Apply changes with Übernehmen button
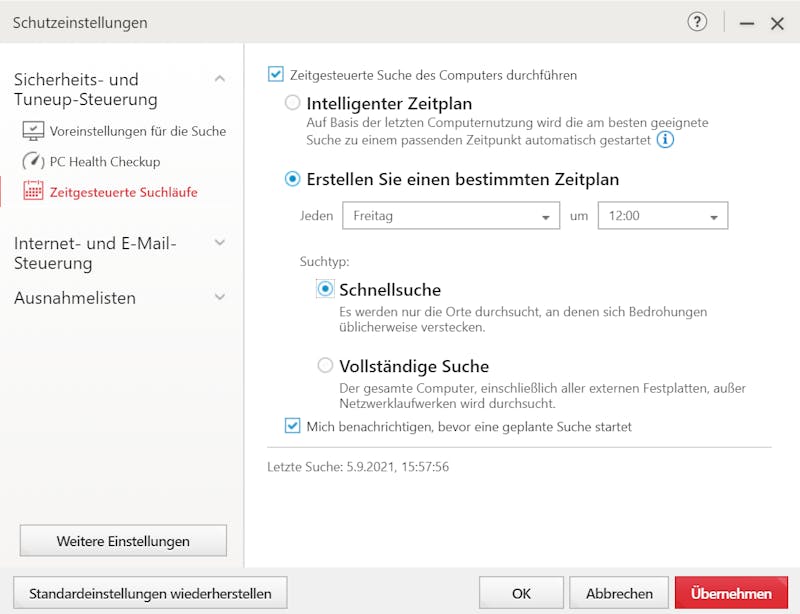Screen dimensions: 800x614 (731, 593)
